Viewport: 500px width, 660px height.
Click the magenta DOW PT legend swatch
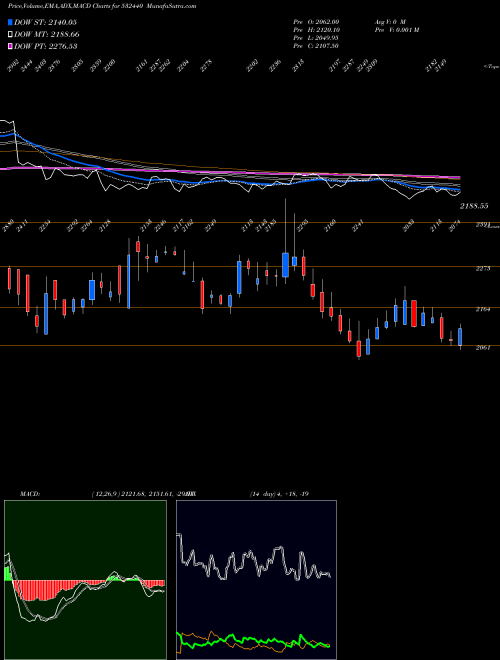(x=10, y=46)
